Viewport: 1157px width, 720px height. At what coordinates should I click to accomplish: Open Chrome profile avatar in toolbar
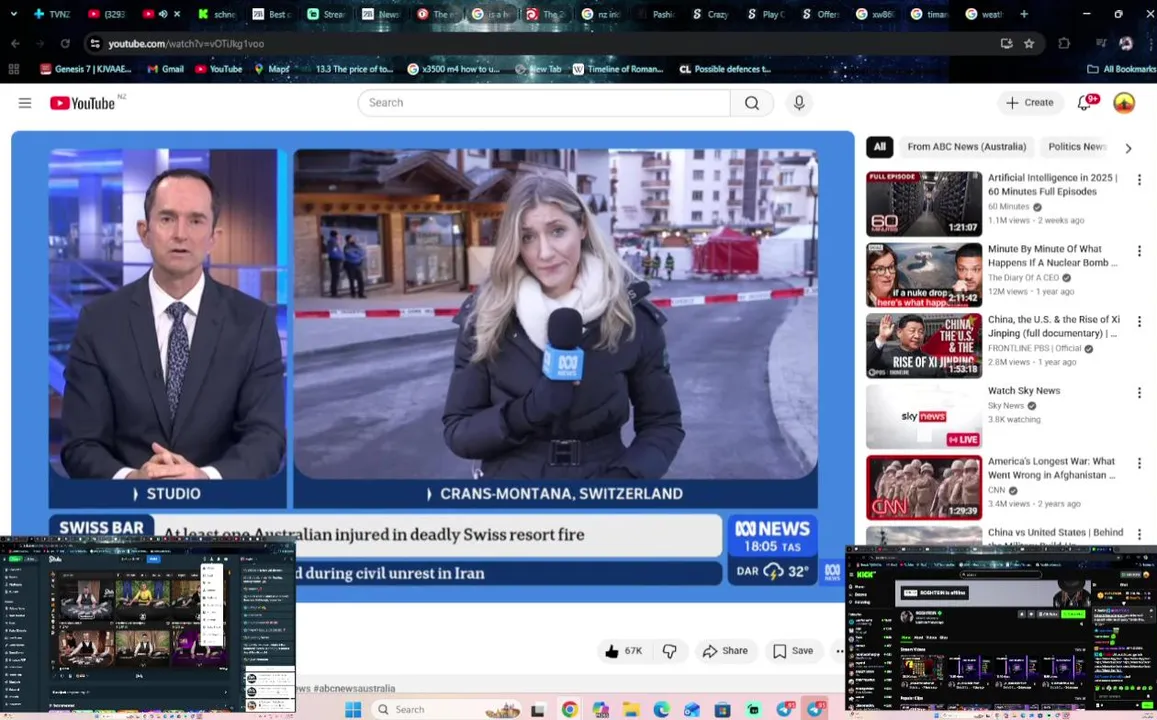point(1125,44)
